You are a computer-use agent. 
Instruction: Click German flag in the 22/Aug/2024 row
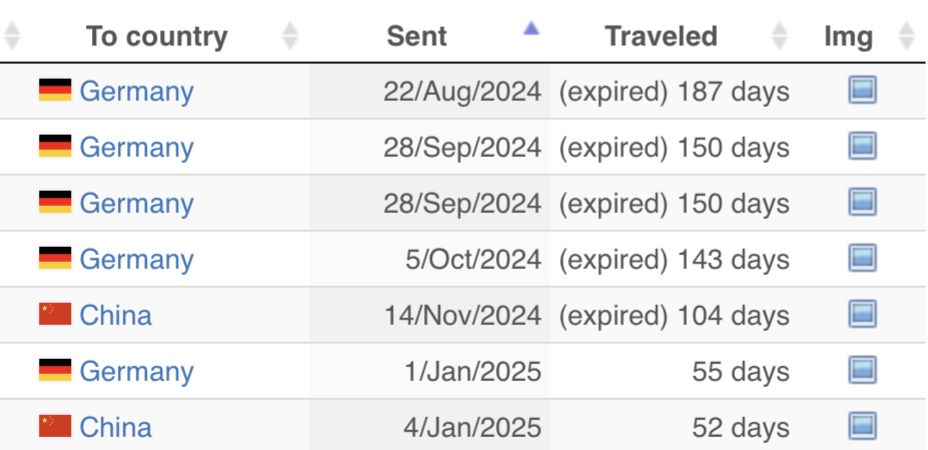point(55,90)
